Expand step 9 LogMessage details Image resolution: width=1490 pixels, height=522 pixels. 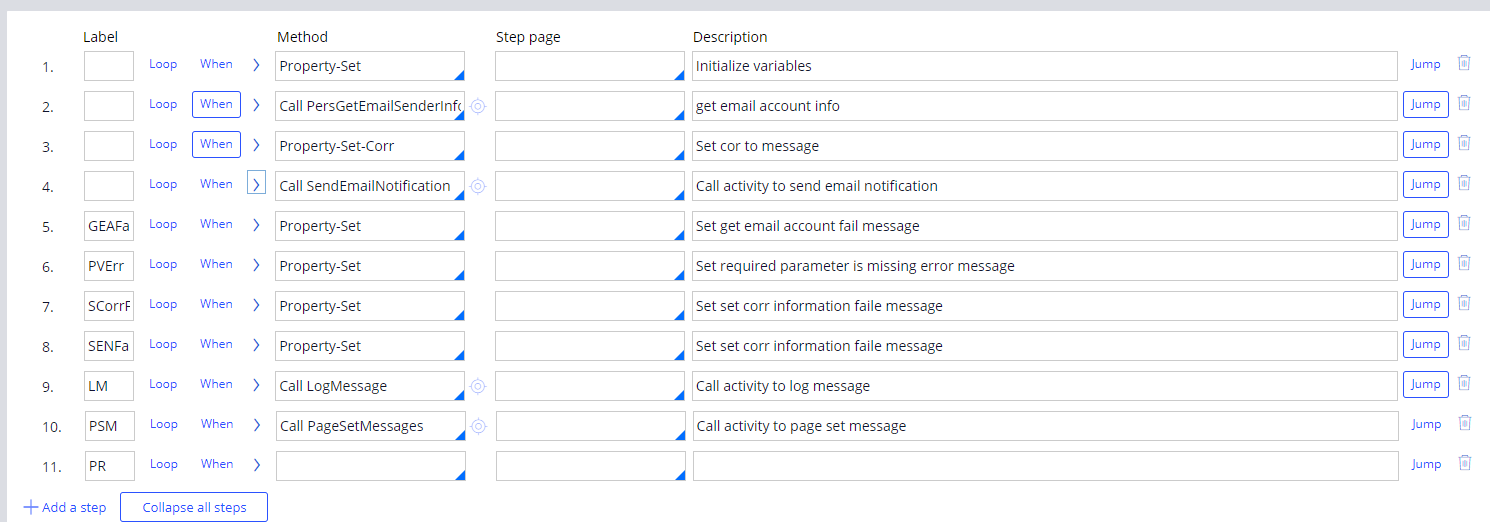point(256,385)
